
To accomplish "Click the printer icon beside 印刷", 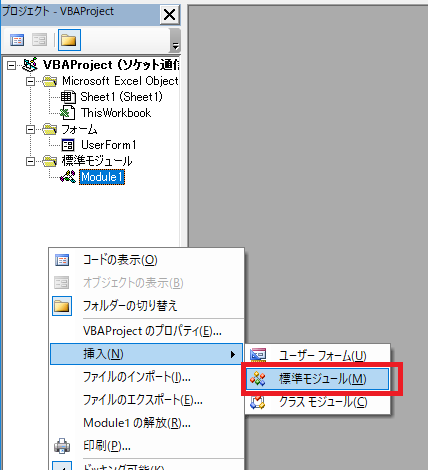I will click(x=62, y=446).
